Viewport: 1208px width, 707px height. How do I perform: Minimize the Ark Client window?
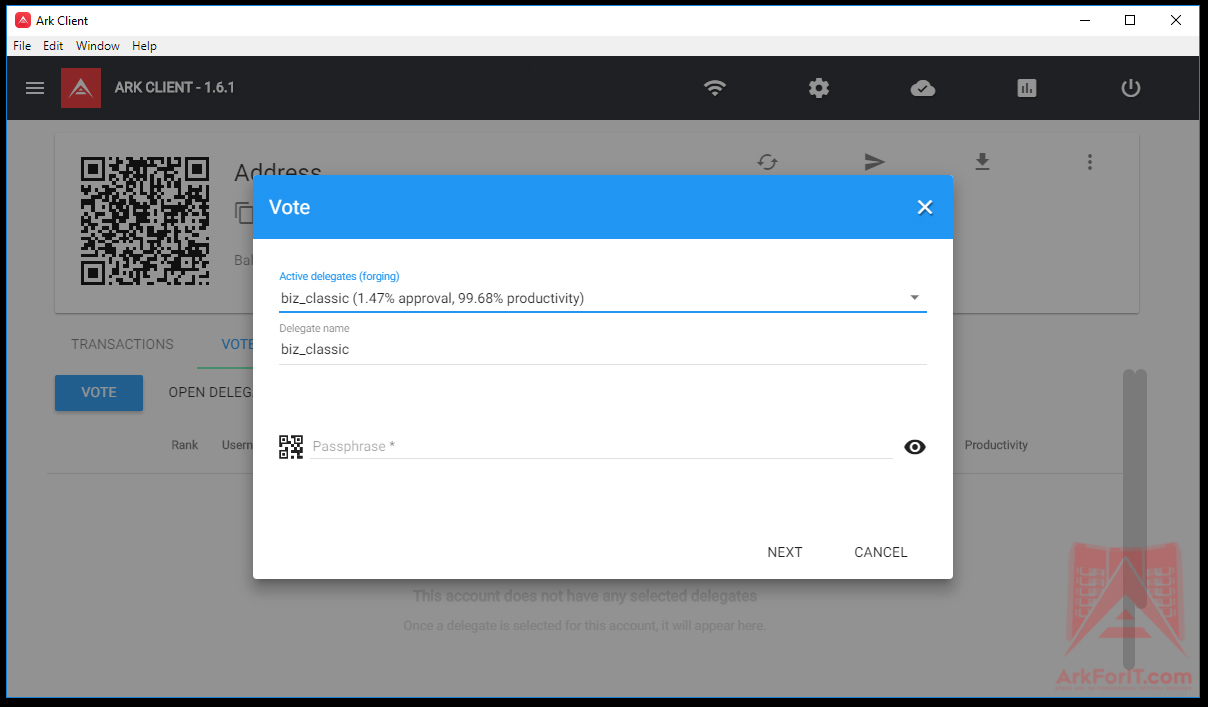pyautogui.click(x=1084, y=20)
